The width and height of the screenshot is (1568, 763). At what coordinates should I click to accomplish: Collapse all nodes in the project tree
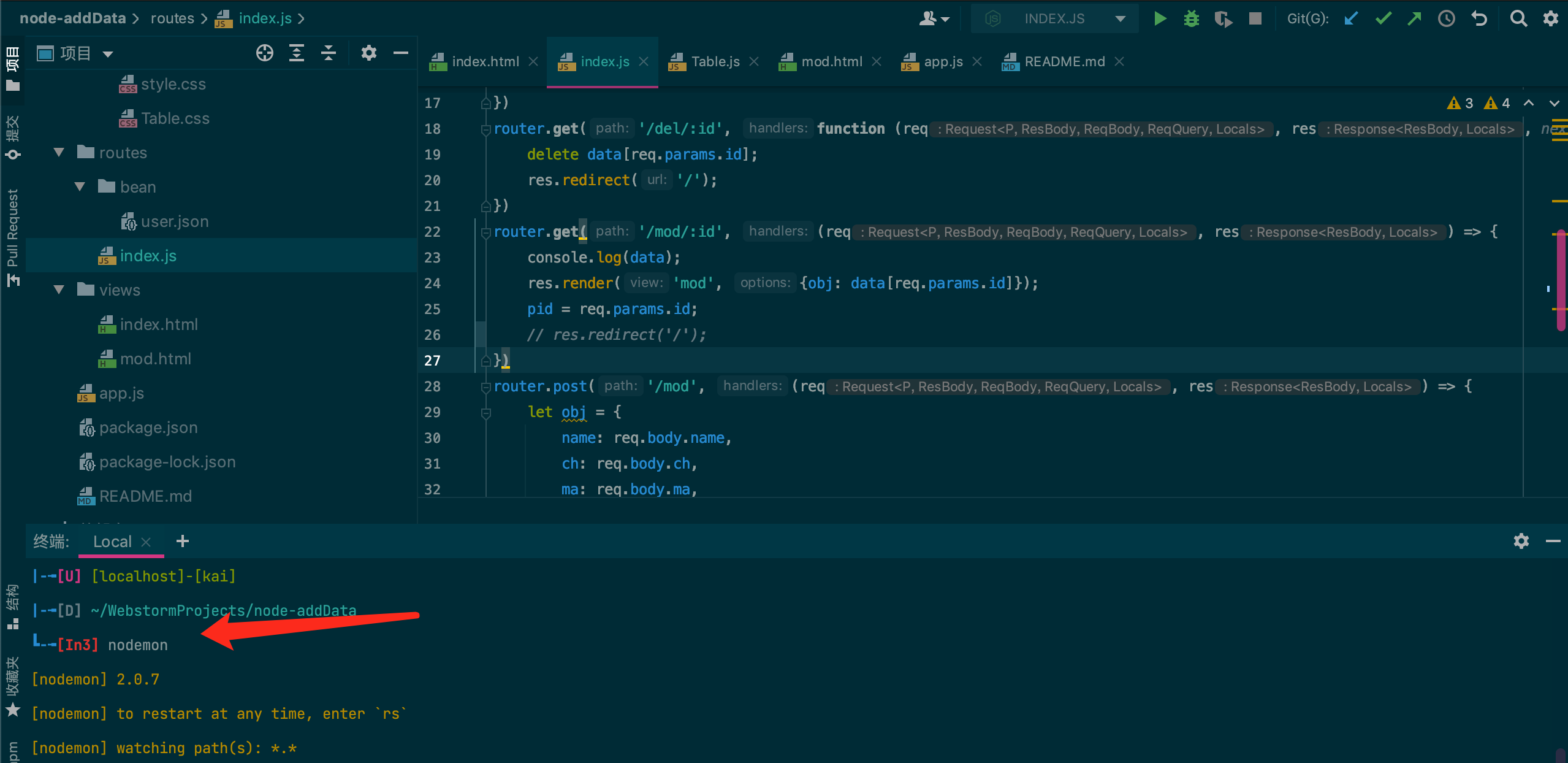[x=329, y=53]
